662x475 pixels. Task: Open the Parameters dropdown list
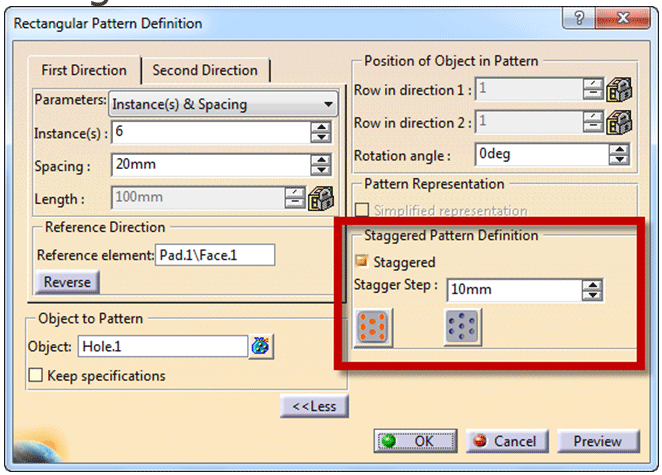click(222, 103)
